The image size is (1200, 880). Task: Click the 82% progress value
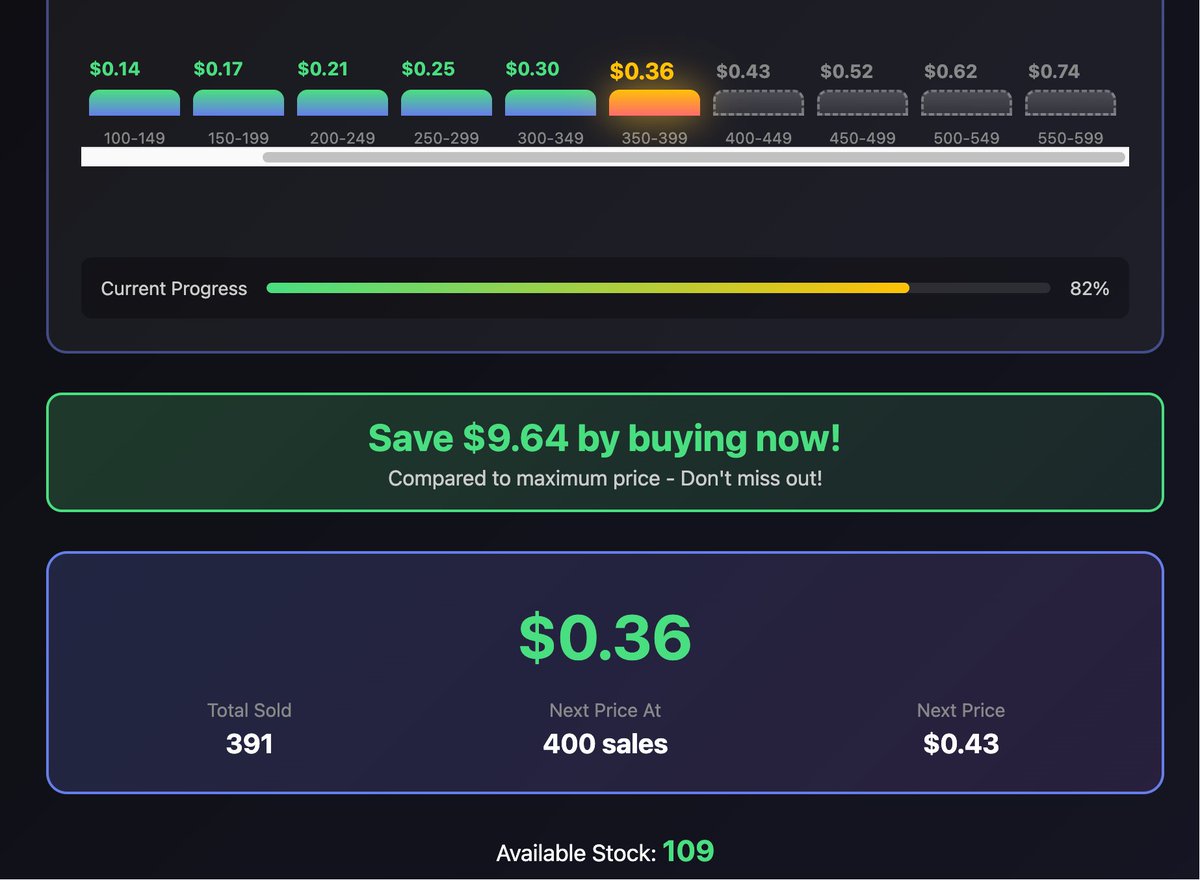tap(1089, 289)
